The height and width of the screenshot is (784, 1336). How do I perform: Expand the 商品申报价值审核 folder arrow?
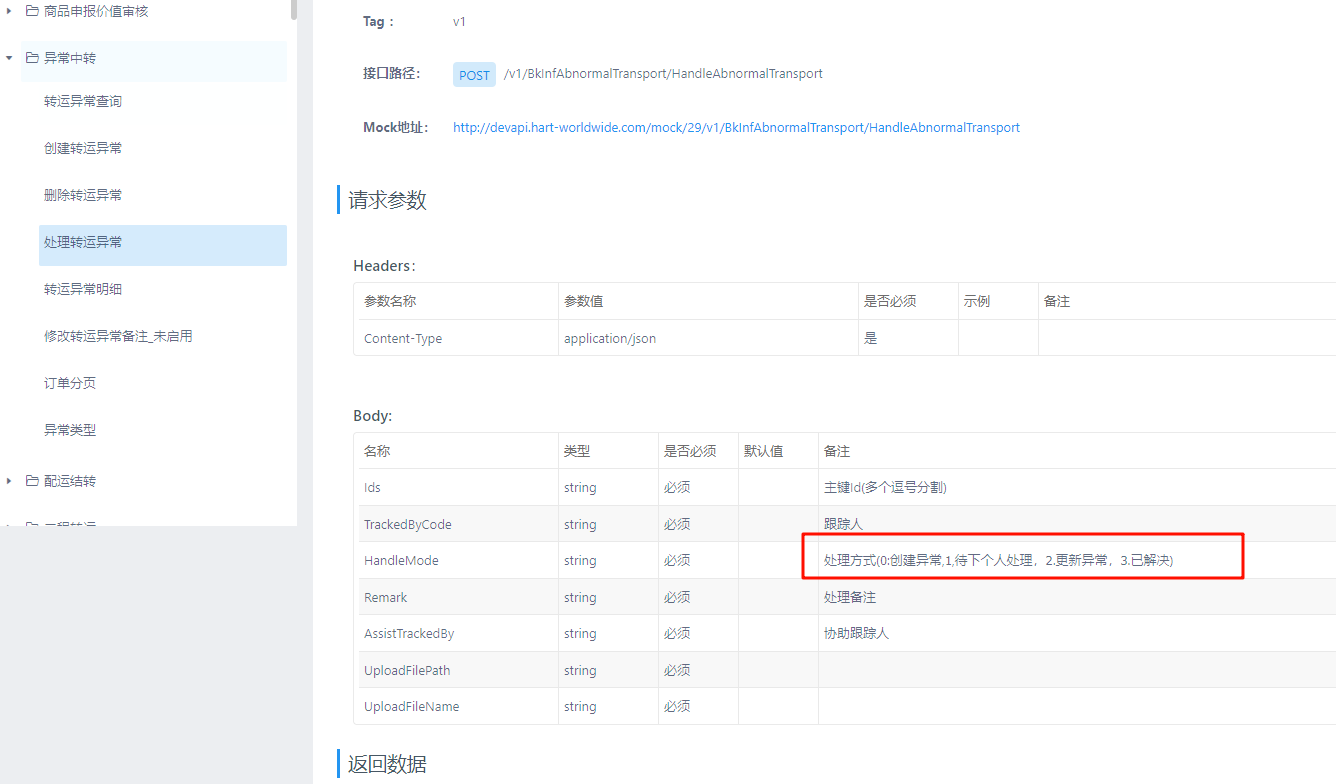pyautogui.click(x=9, y=11)
